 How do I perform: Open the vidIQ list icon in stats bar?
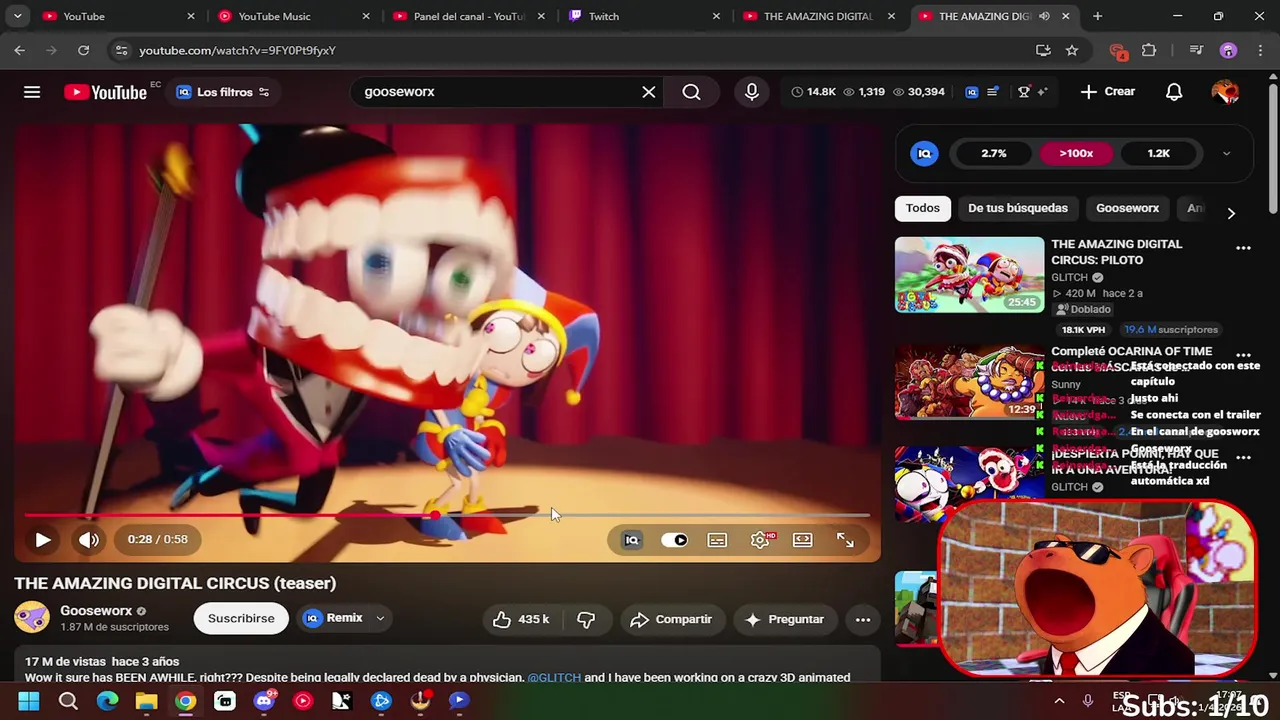click(993, 92)
